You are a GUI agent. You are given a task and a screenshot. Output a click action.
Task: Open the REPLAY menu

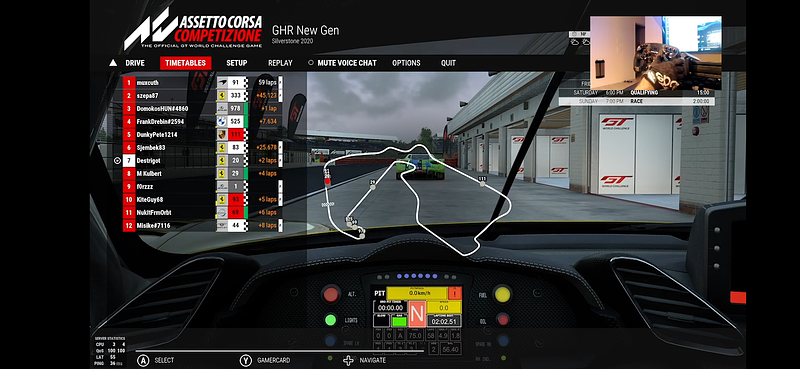[x=280, y=63]
